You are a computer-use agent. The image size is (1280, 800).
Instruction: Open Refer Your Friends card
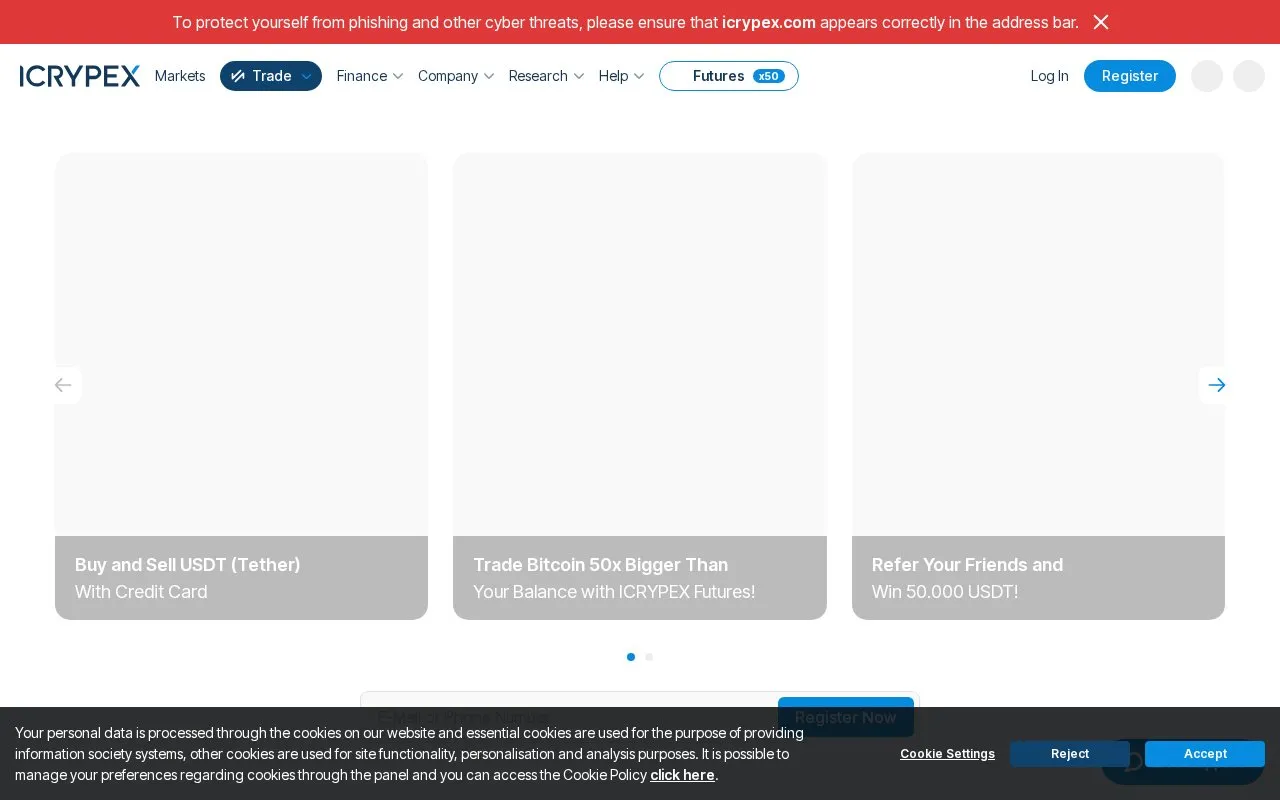point(1038,386)
